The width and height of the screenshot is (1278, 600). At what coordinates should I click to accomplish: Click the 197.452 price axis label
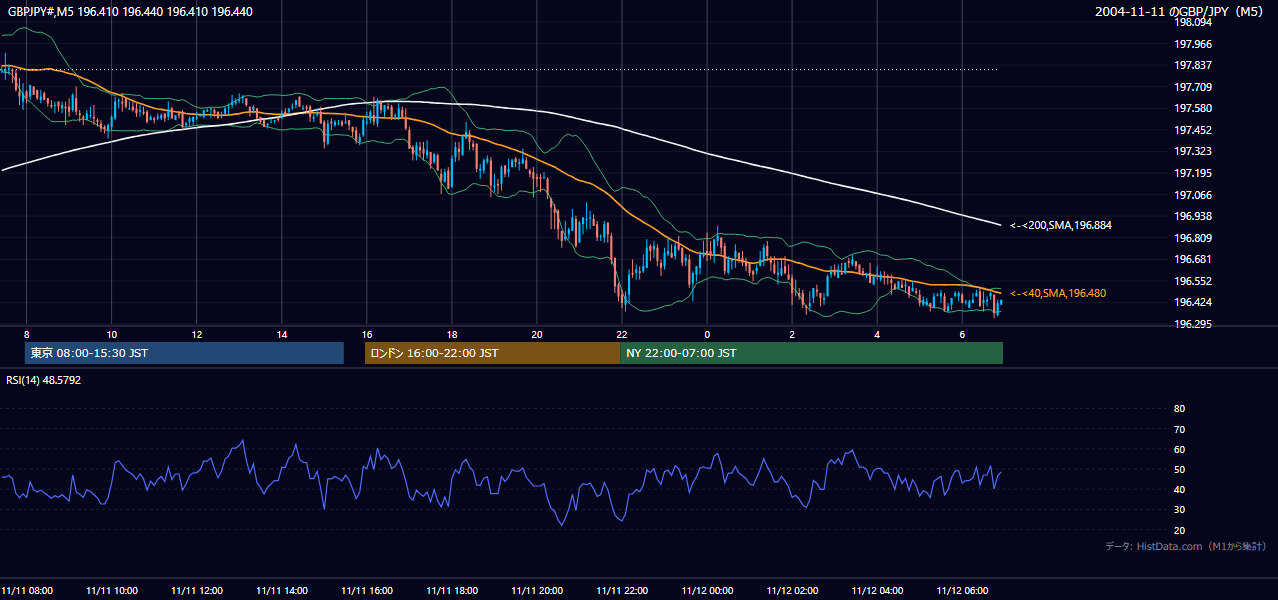point(1193,130)
